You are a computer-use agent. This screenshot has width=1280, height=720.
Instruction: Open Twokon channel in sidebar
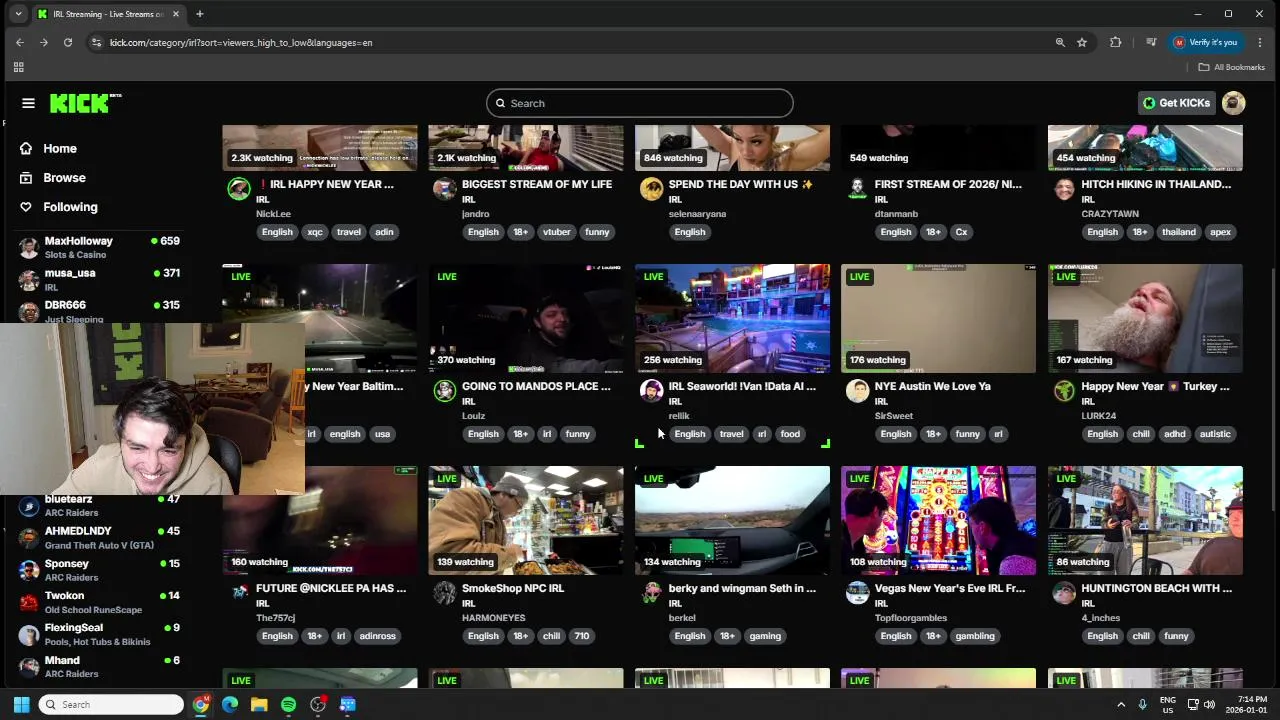coord(99,602)
